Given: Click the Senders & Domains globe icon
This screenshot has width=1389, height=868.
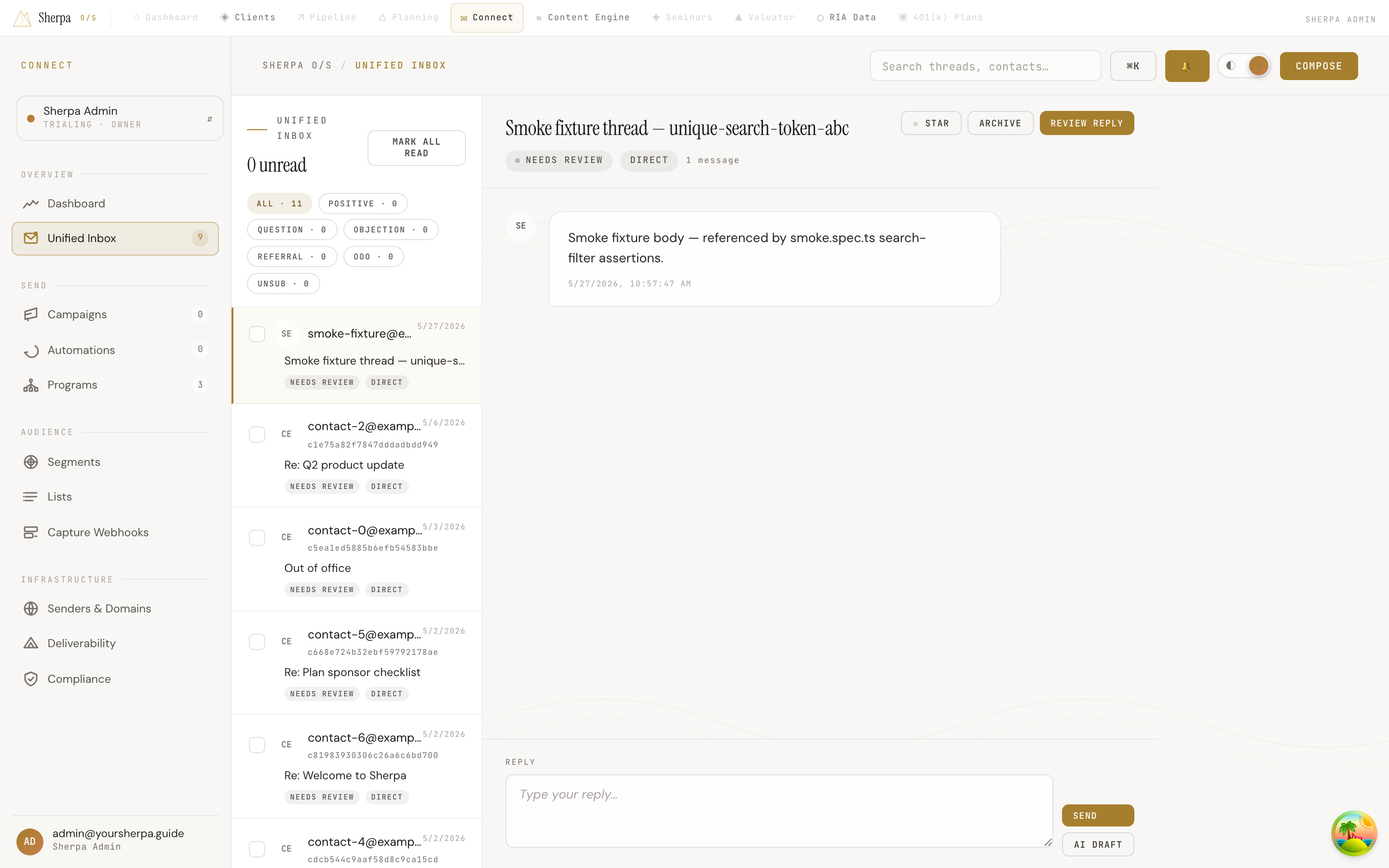Looking at the screenshot, I should pyautogui.click(x=31, y=609).
